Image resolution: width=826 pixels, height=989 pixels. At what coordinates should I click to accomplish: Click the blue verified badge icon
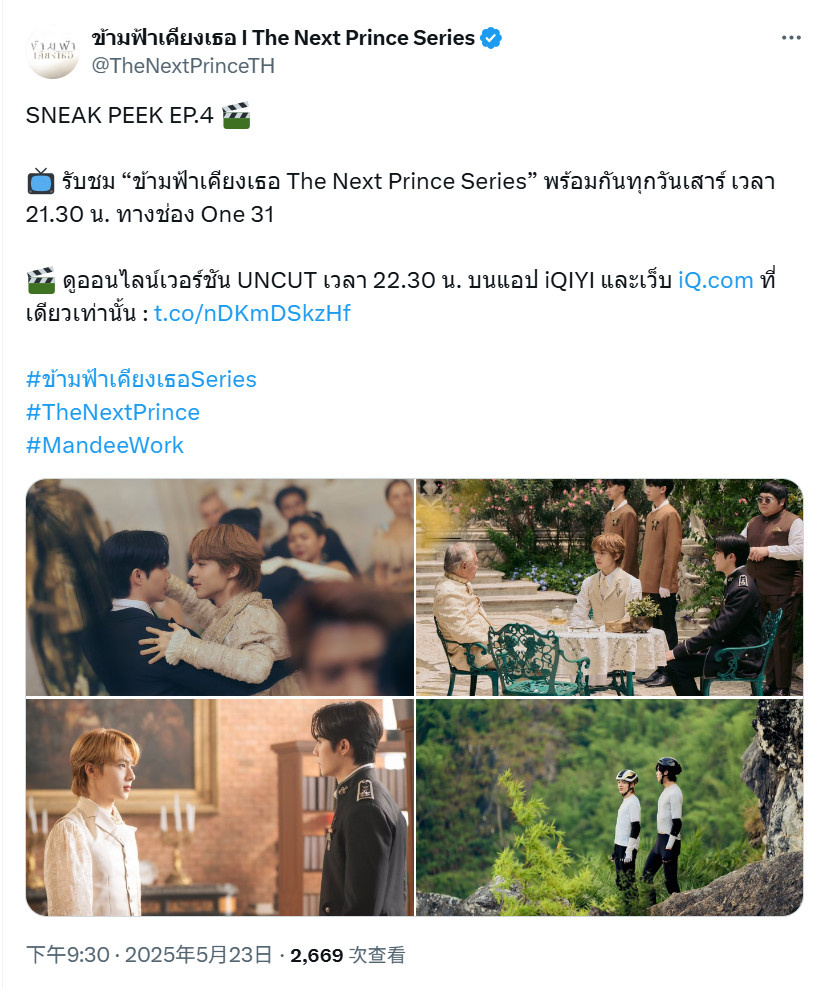pyautogui.click(x=491, y=38)
